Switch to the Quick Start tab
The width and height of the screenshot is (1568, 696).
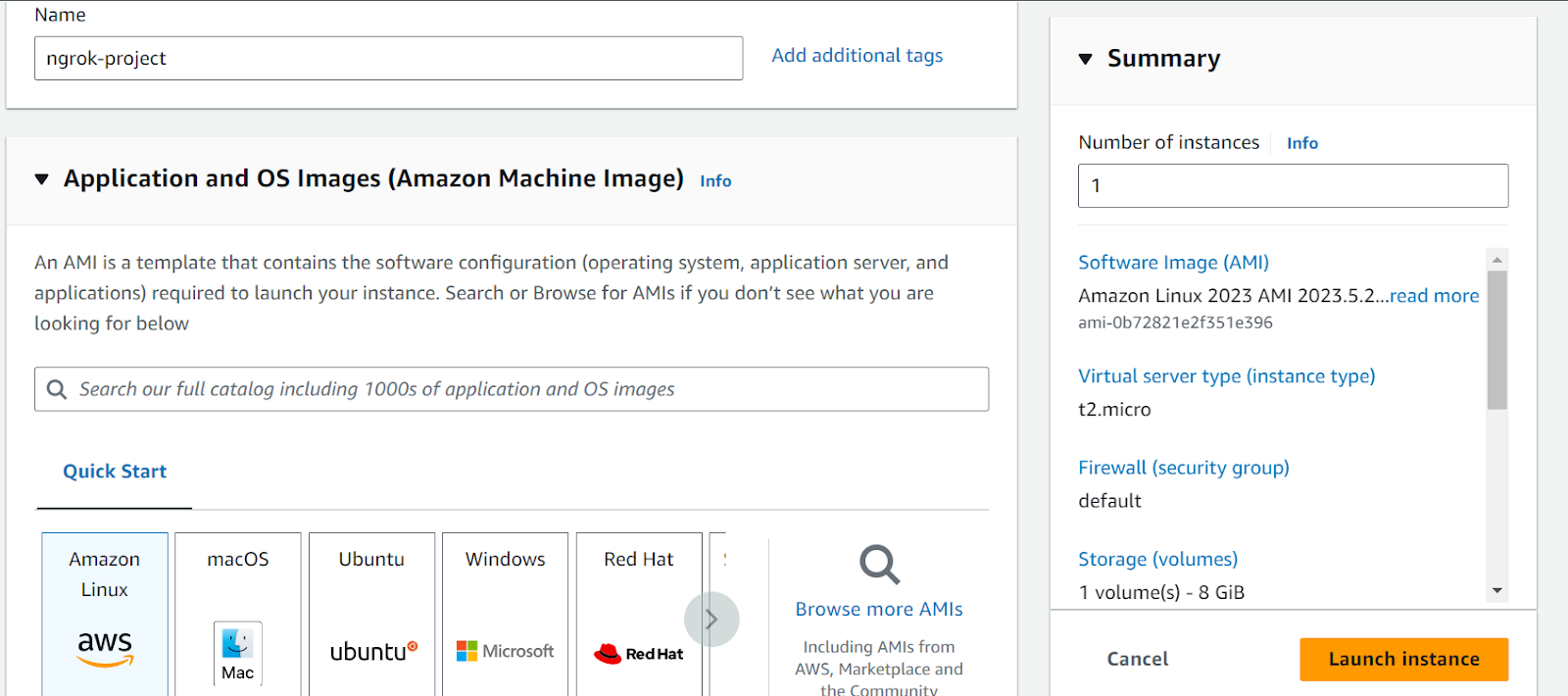(x=115, y=472)
